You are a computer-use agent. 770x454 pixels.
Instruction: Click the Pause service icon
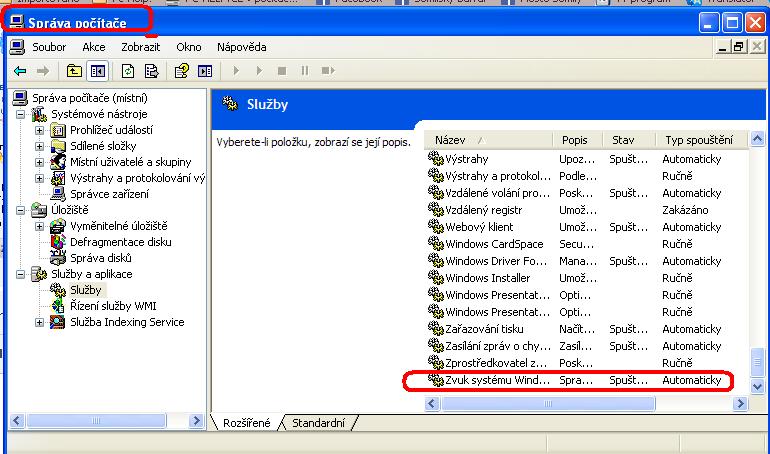coord(305,71)
